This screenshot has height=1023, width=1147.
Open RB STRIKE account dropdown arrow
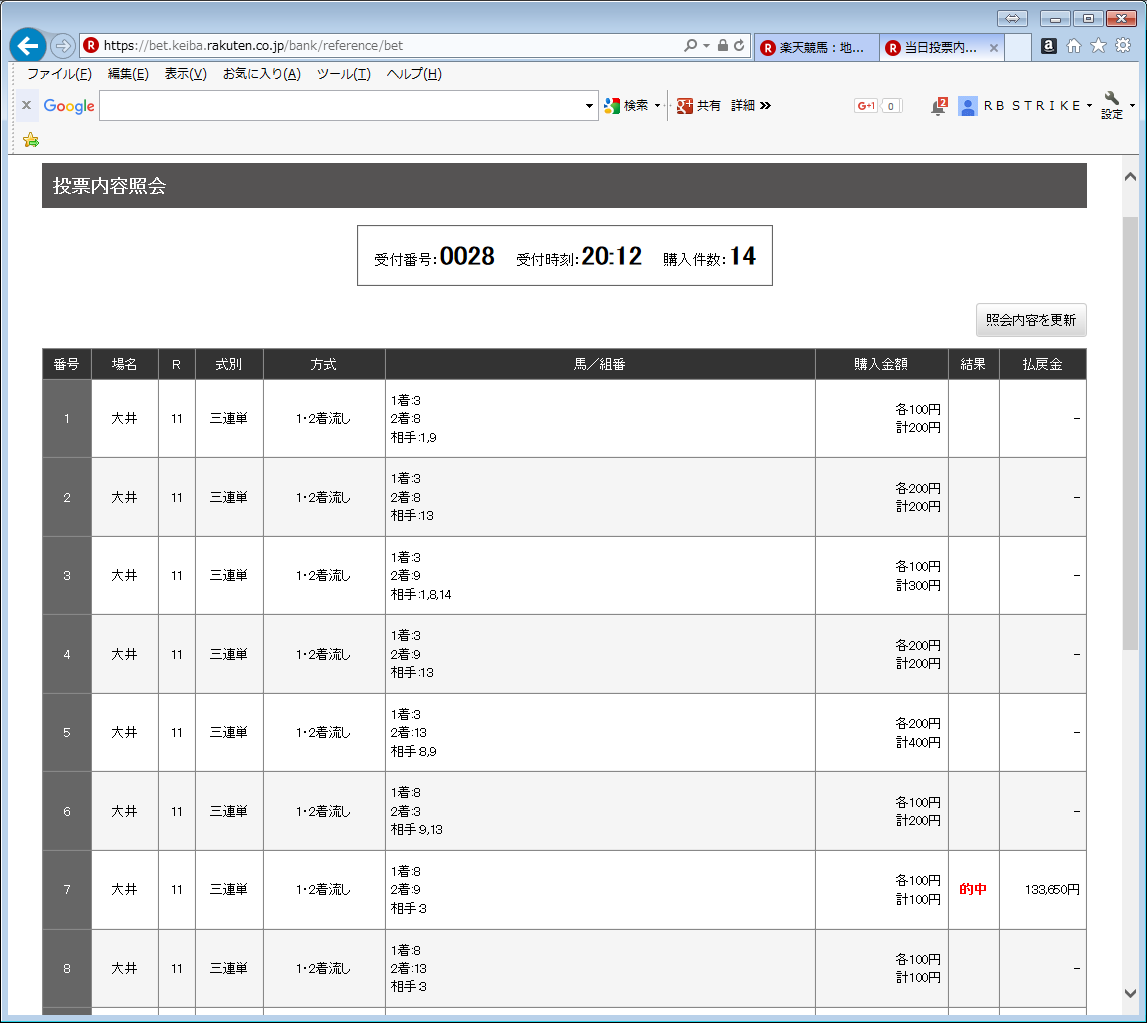click(x=1089, y=106)
